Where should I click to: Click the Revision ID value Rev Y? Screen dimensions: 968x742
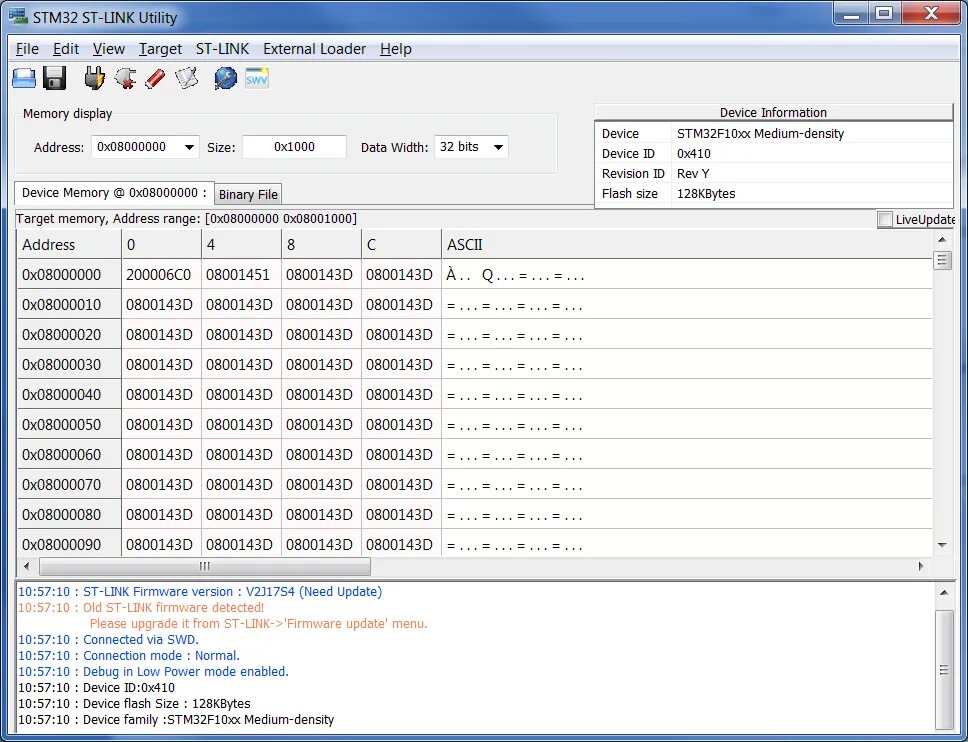click(x=693, y=173)
